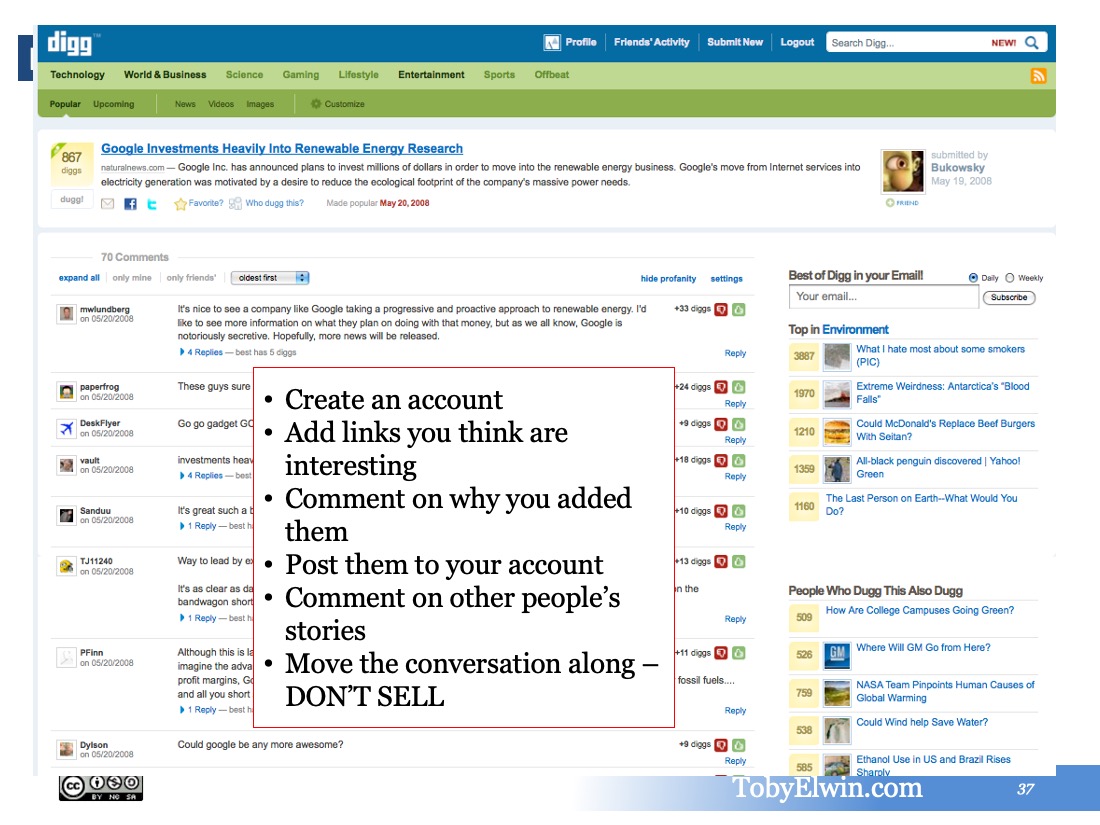Share the story on Facebook

[130, 203]
